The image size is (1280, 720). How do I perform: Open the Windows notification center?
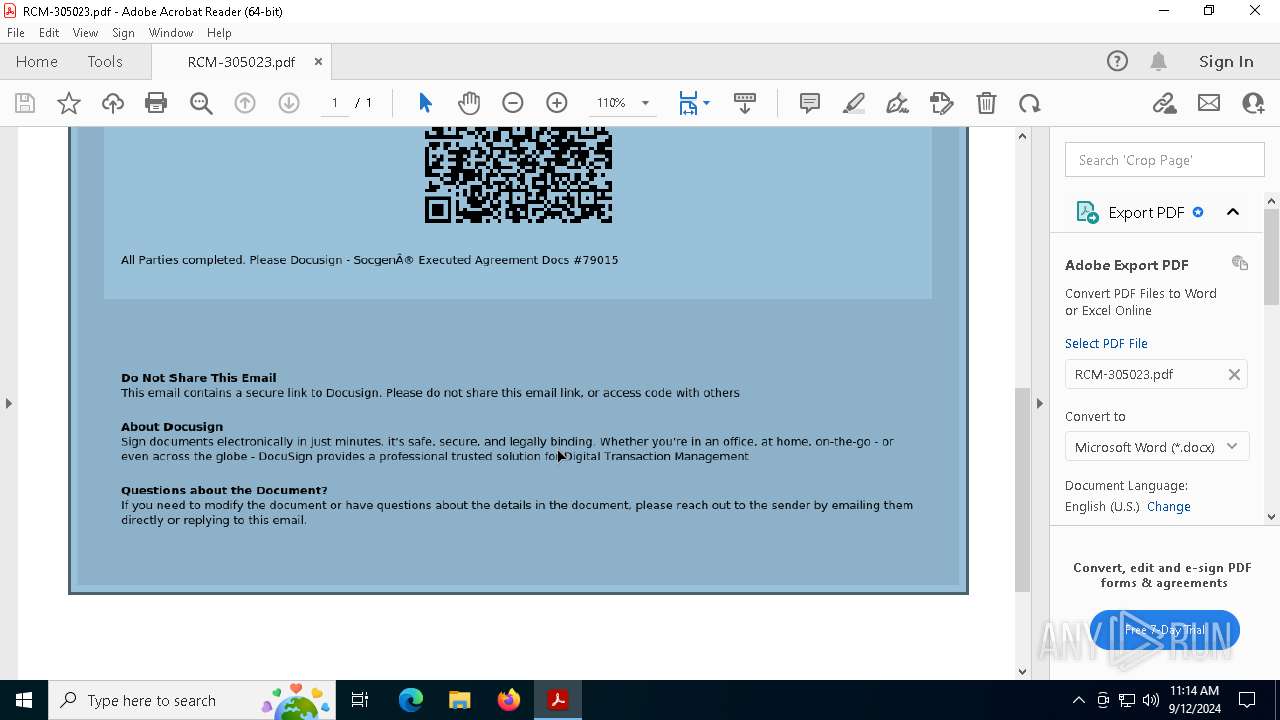pos(1247,700)
